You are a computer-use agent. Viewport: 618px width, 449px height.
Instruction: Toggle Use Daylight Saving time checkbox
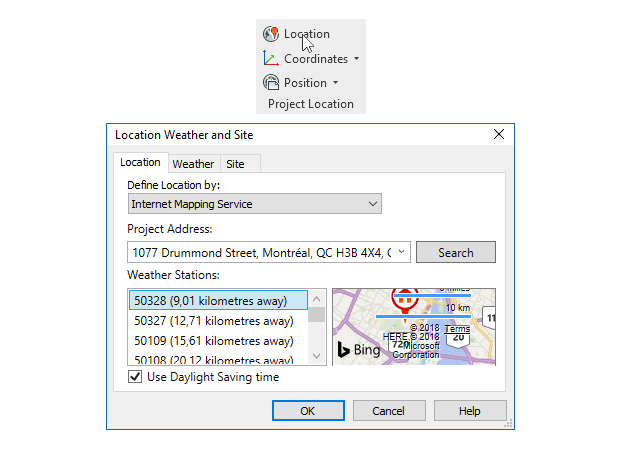135,377
